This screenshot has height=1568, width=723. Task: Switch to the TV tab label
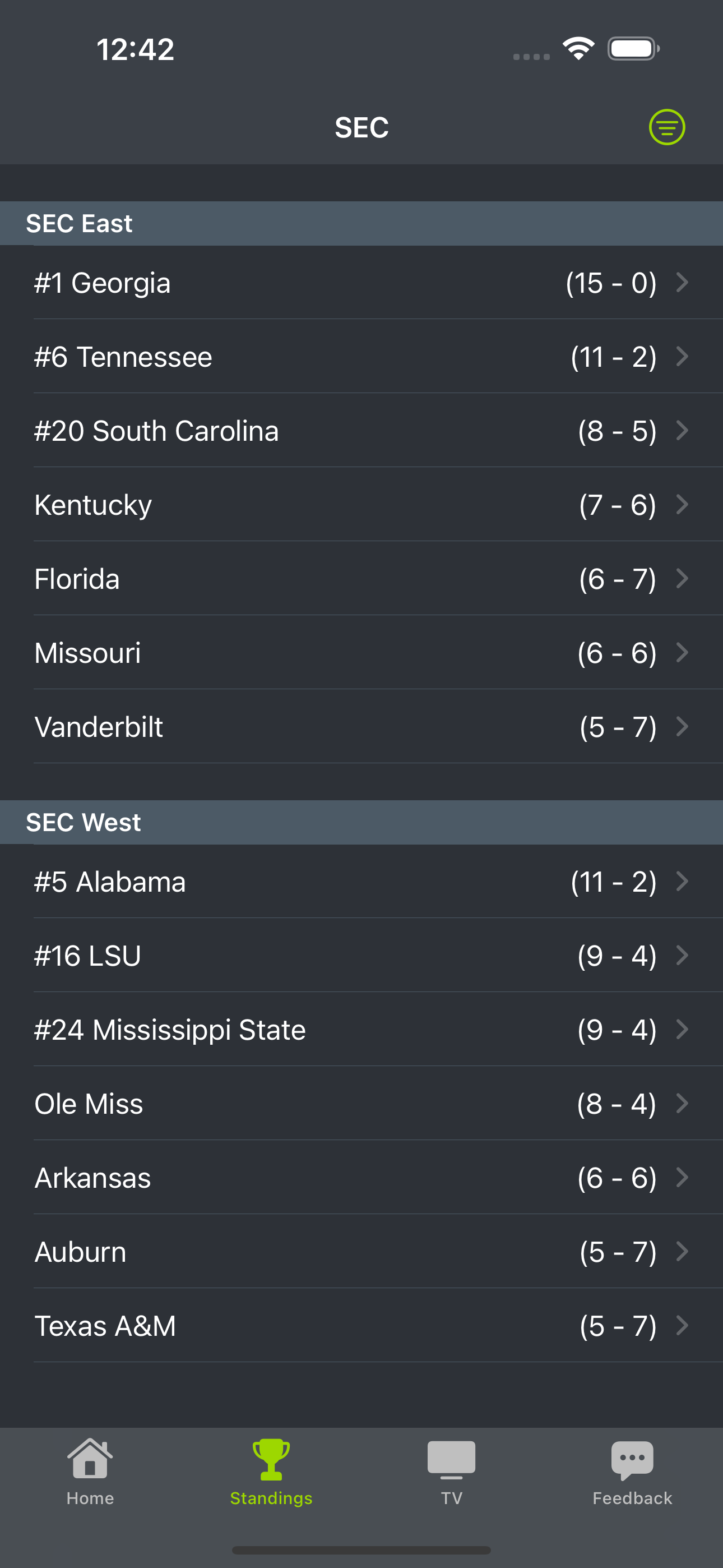pos(451,1498)
